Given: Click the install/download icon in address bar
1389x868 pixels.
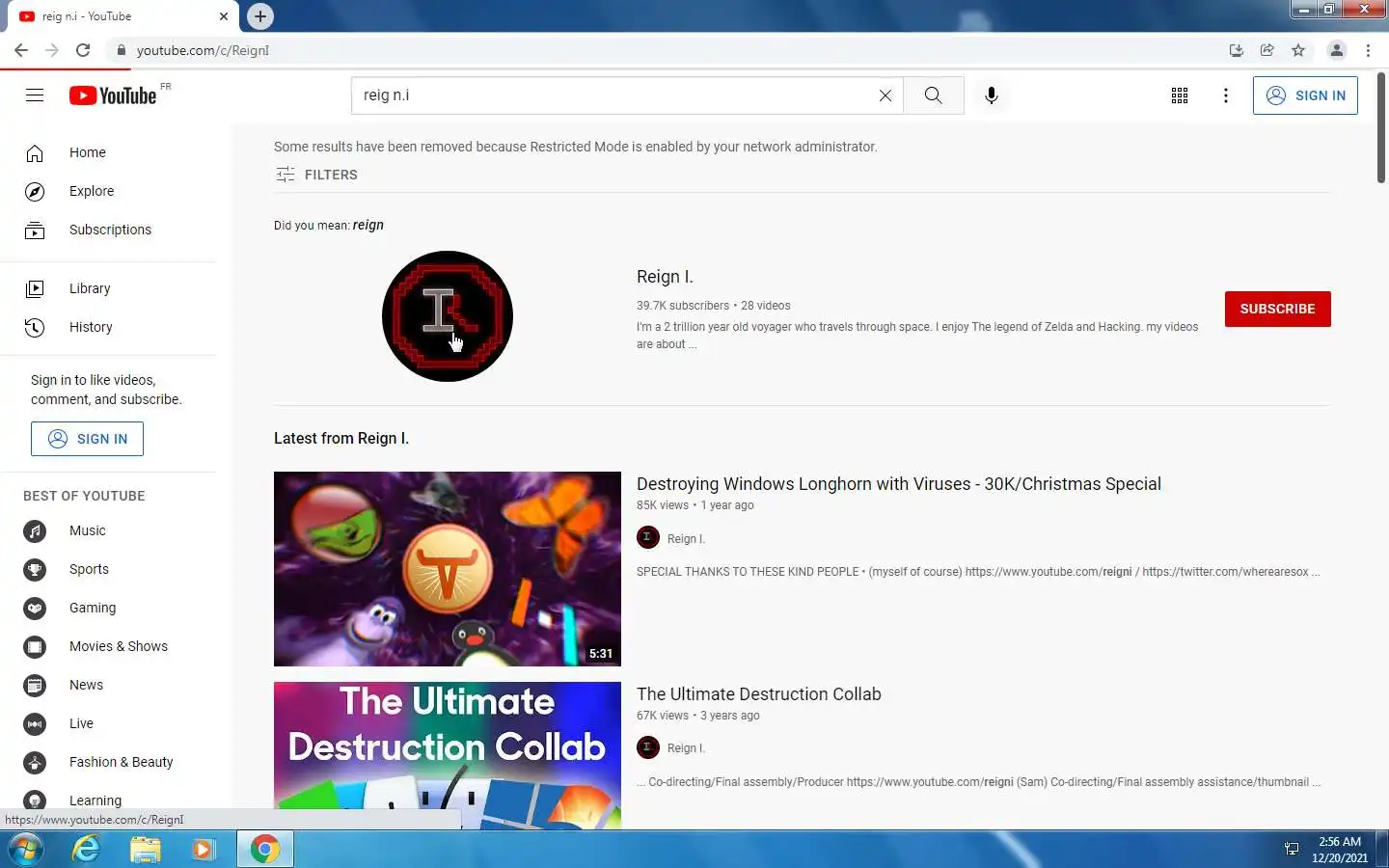Looking at the screenshot, I should [x=1236, y=50].
